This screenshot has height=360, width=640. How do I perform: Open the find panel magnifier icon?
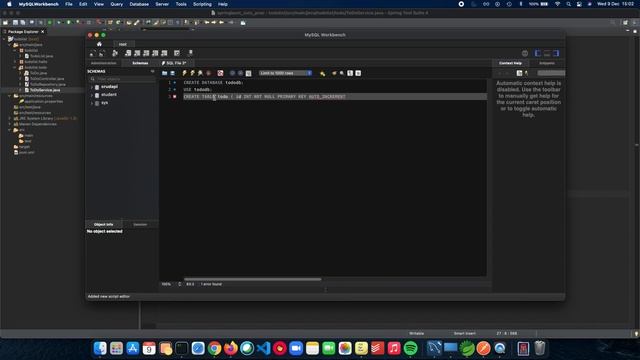pos(342,73)
